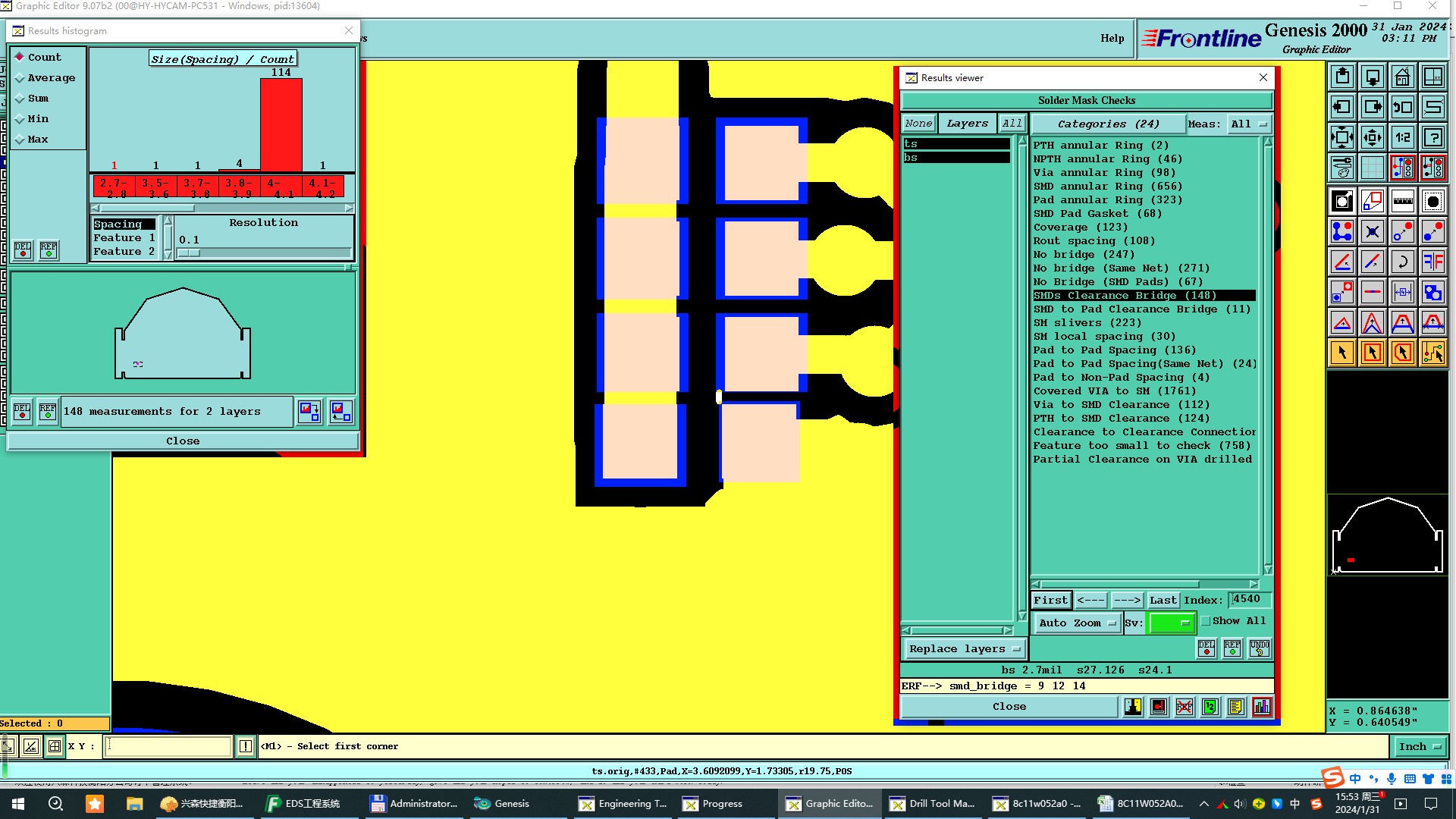
Task: Click the Home view icon in right toolbar
Action: [x=1402, y=77]
